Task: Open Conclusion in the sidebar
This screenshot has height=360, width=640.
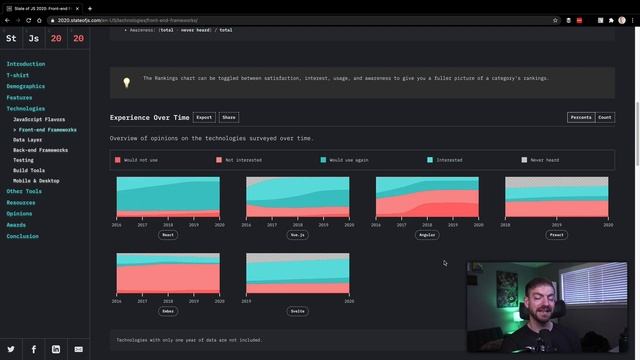Action: (22, 236)
